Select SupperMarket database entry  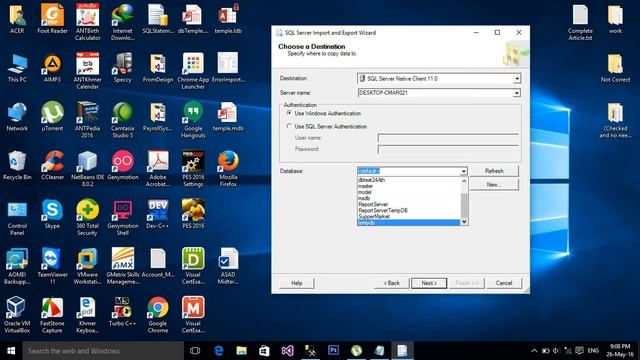pos(409,217)
